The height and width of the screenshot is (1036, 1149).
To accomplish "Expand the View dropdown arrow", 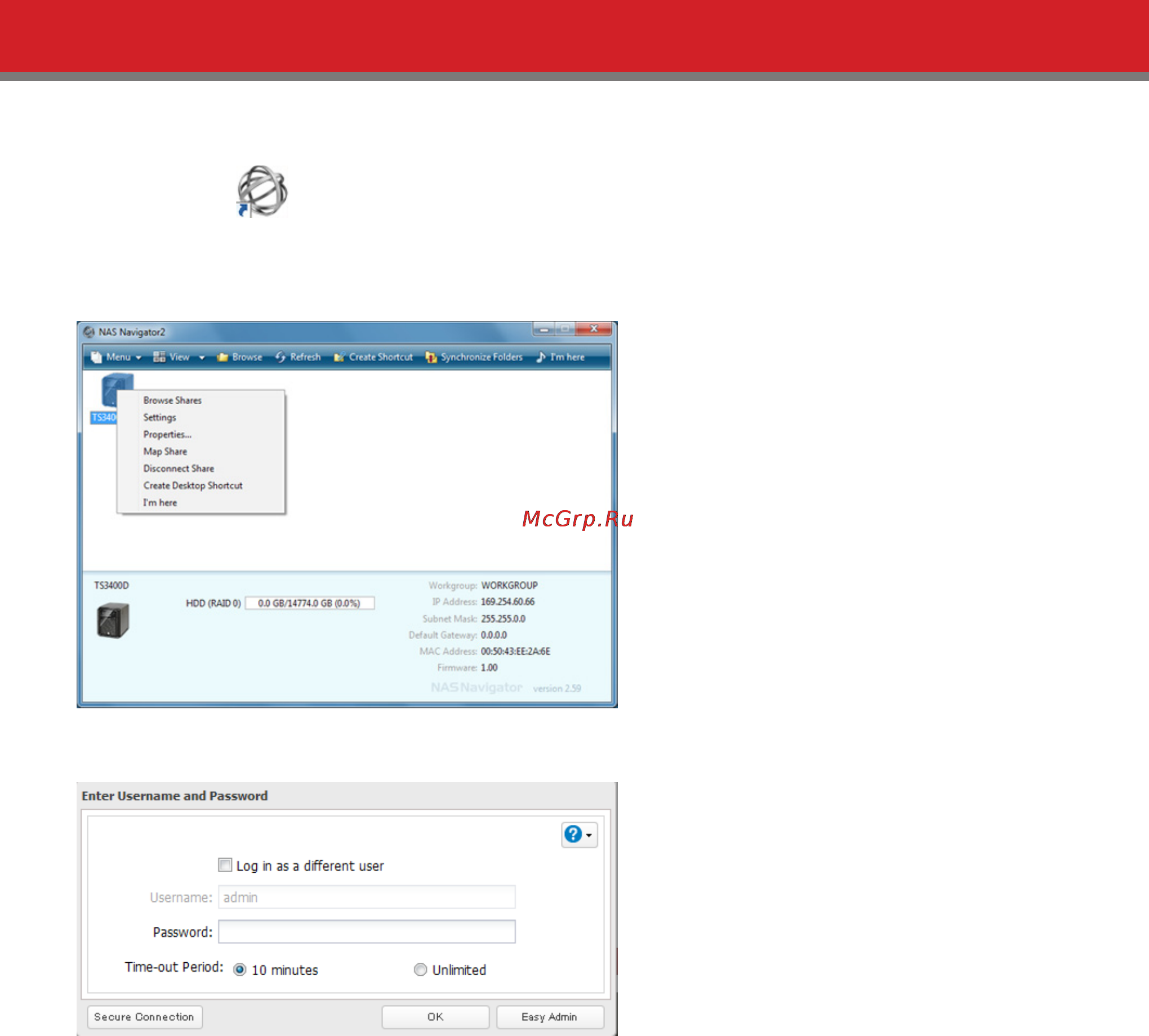I will tap(202, 358).
